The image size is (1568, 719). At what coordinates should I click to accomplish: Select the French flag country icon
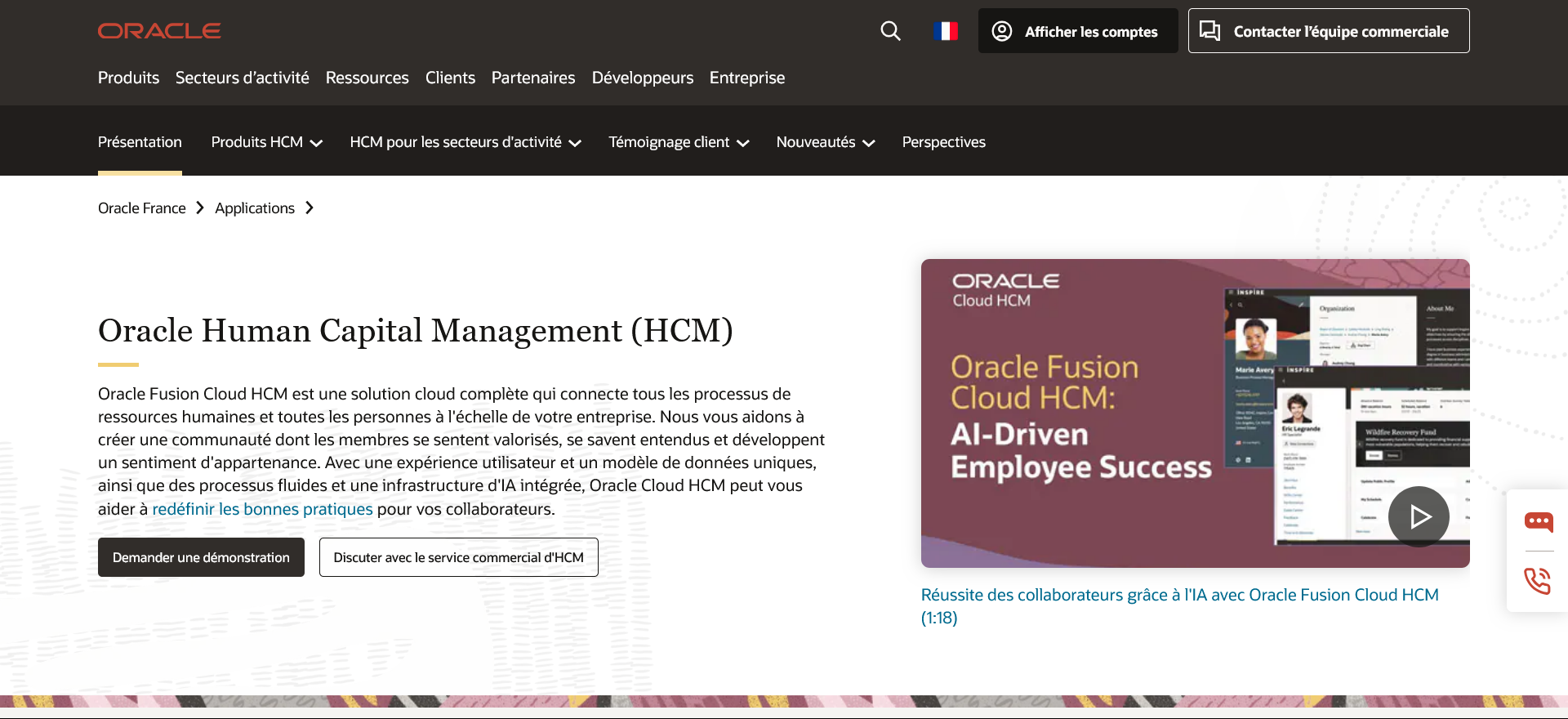coord(946,31)
